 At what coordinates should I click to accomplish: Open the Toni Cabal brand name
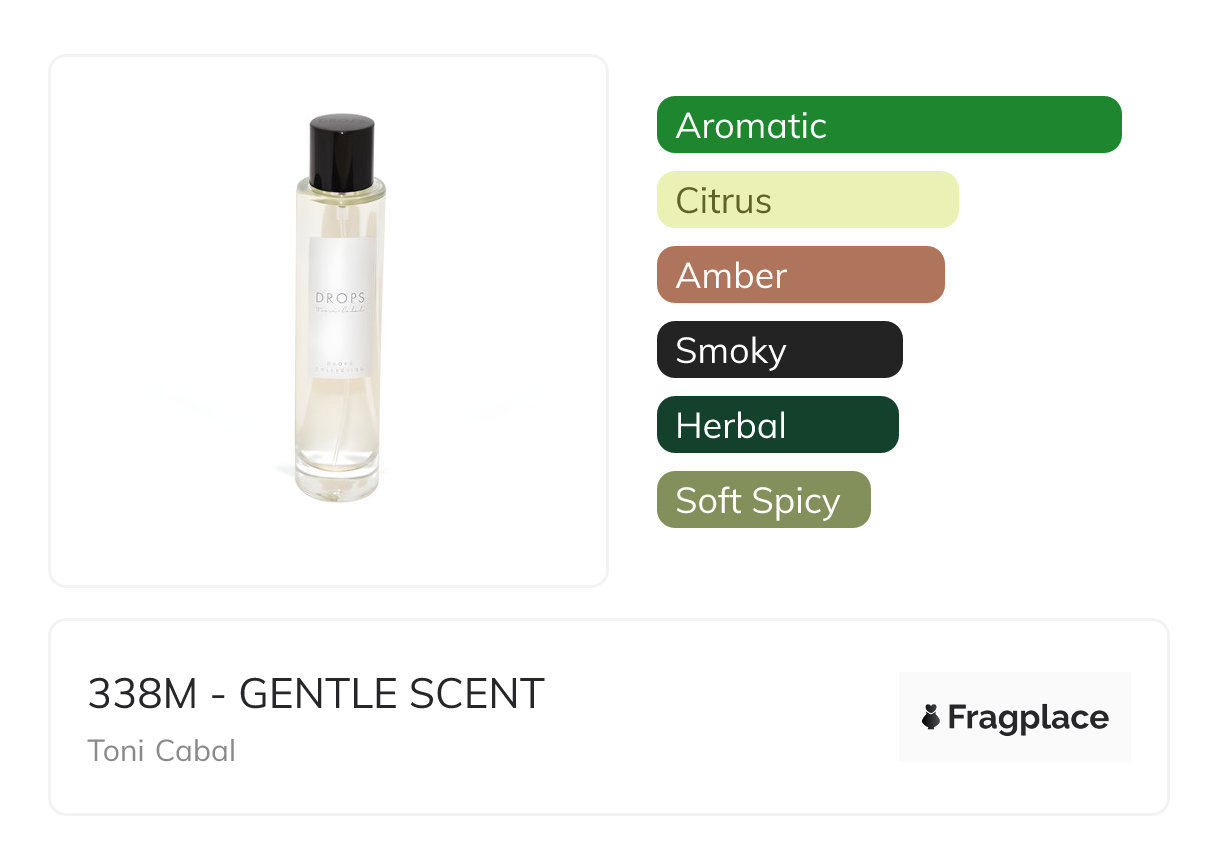(162, 750)
